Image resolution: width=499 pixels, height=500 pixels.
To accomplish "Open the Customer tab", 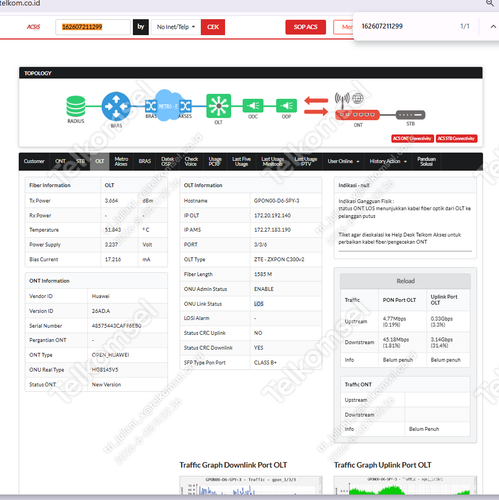I will pyautogui.click(x=34, y=161).
